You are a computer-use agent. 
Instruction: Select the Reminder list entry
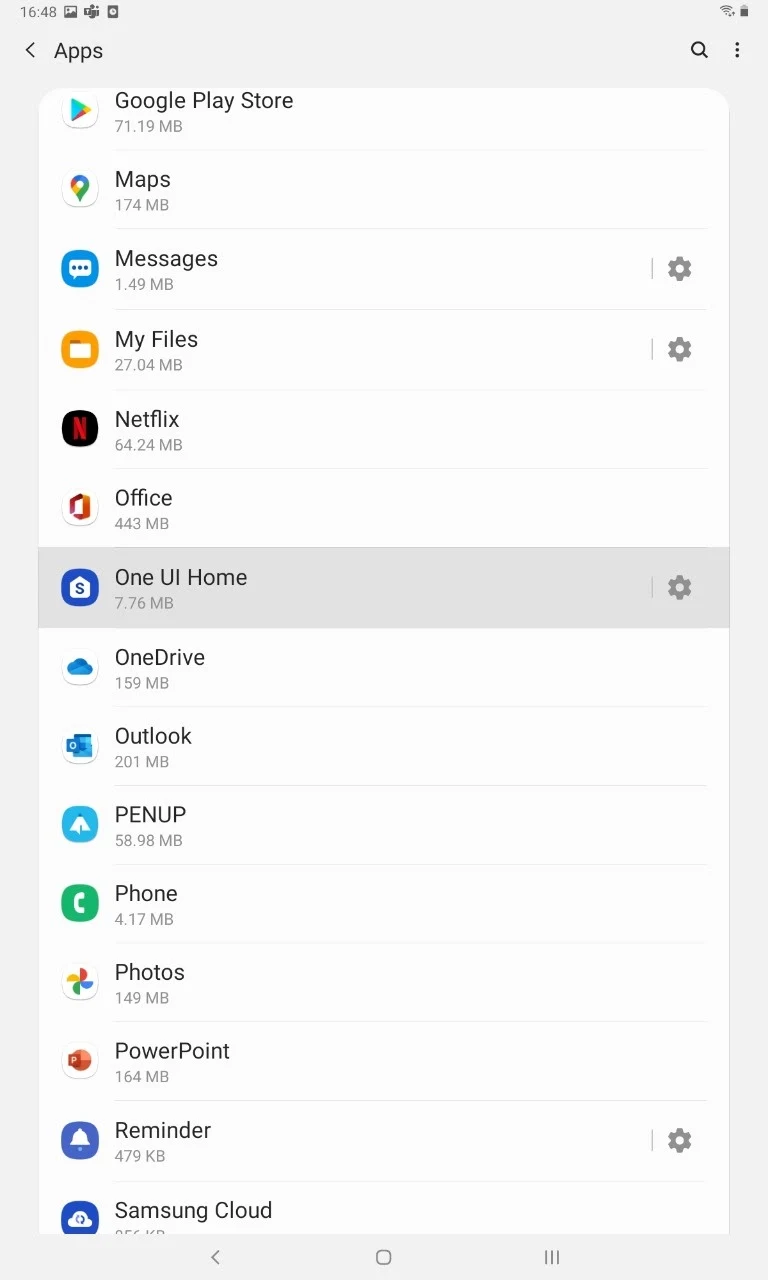point(344,1141)
